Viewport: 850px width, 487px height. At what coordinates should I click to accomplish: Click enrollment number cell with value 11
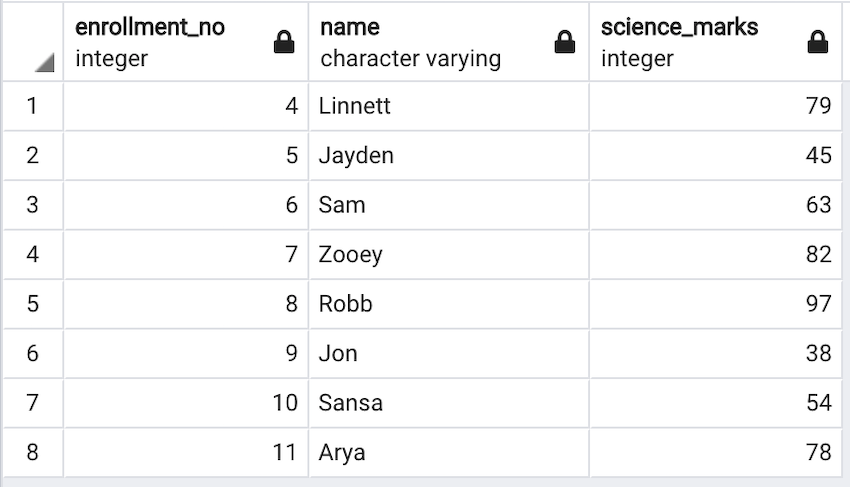[x=186, y=452]
